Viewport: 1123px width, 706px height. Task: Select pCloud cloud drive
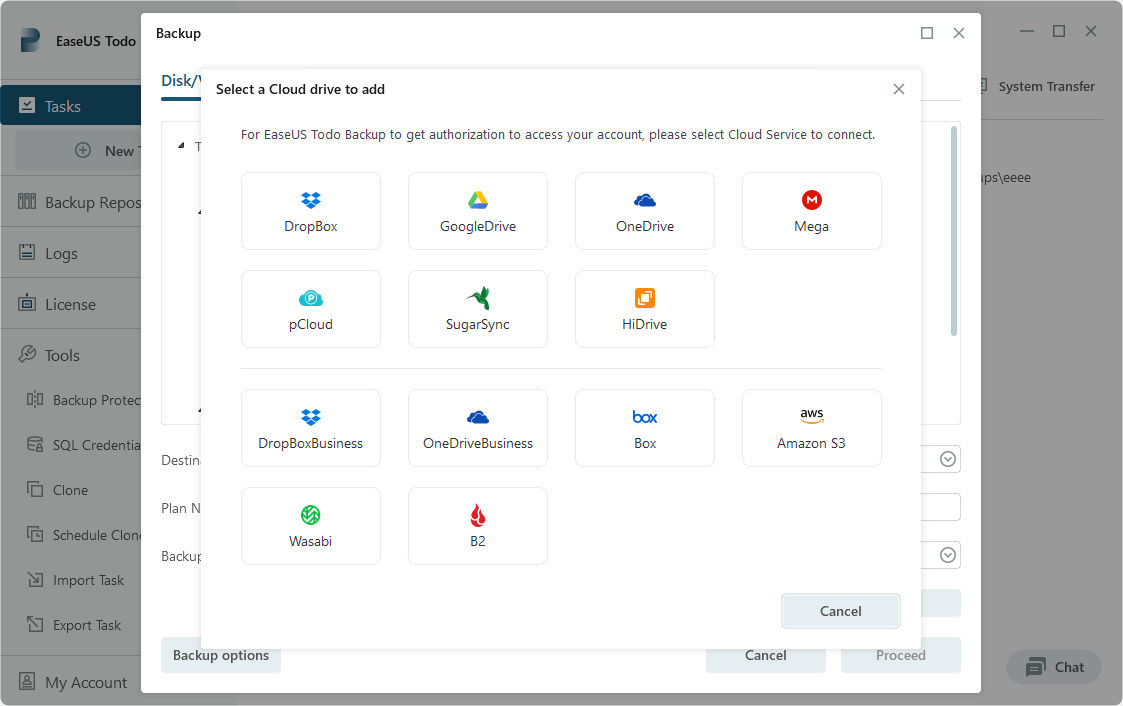coord(310,309)
